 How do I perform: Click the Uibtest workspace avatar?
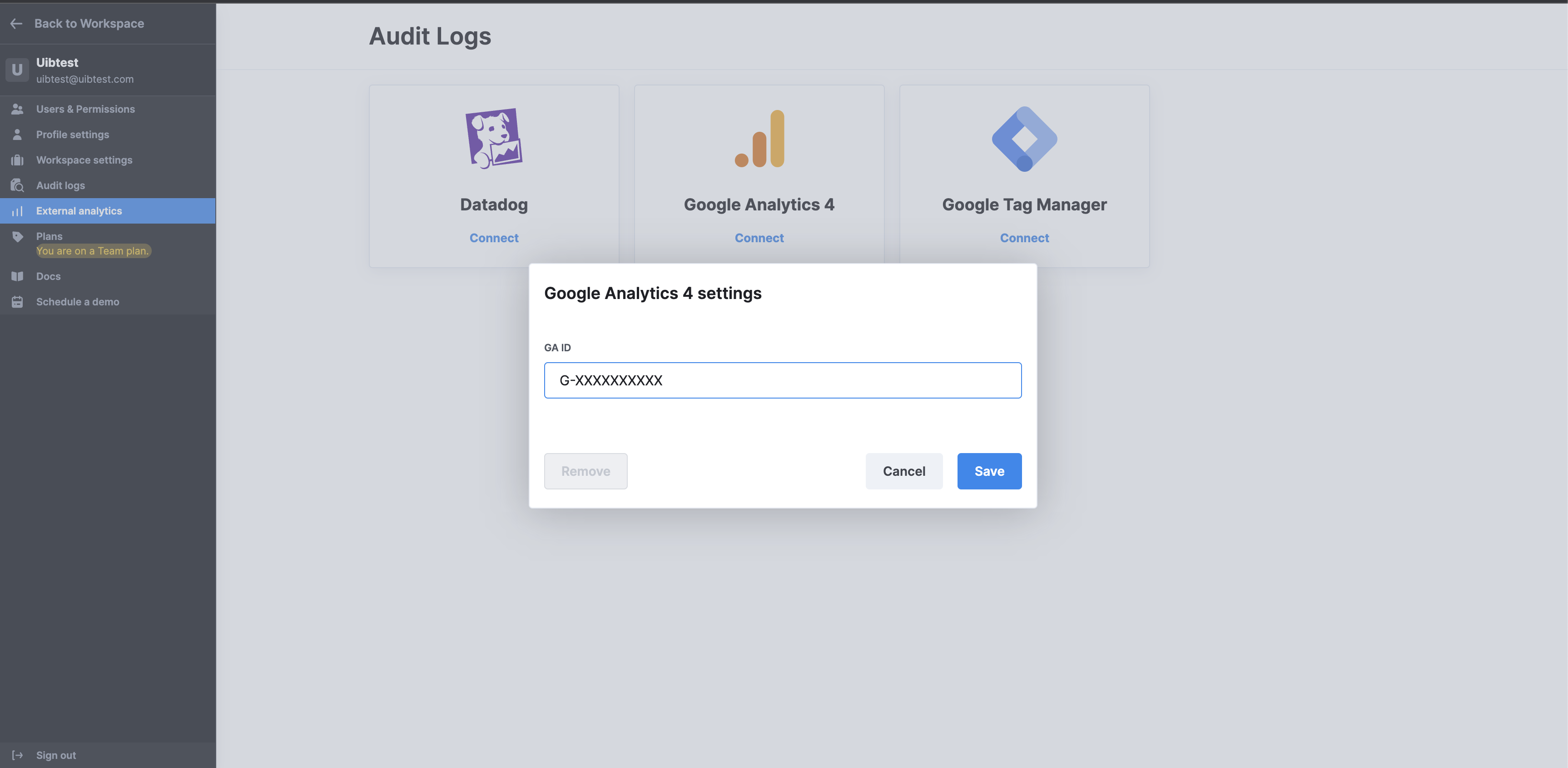coord(17,70)
